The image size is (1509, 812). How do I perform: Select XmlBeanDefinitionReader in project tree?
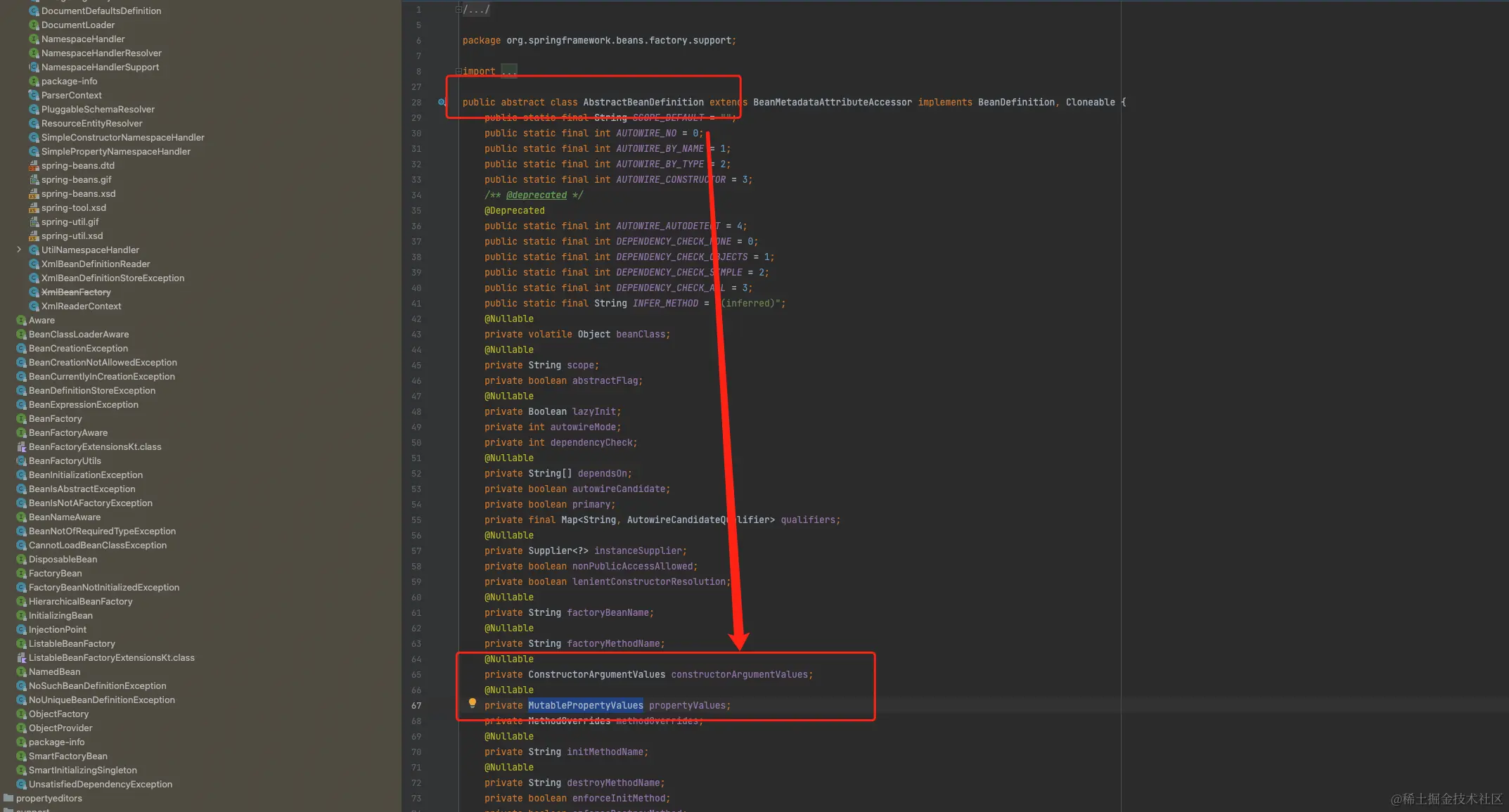tap(96, 264)
